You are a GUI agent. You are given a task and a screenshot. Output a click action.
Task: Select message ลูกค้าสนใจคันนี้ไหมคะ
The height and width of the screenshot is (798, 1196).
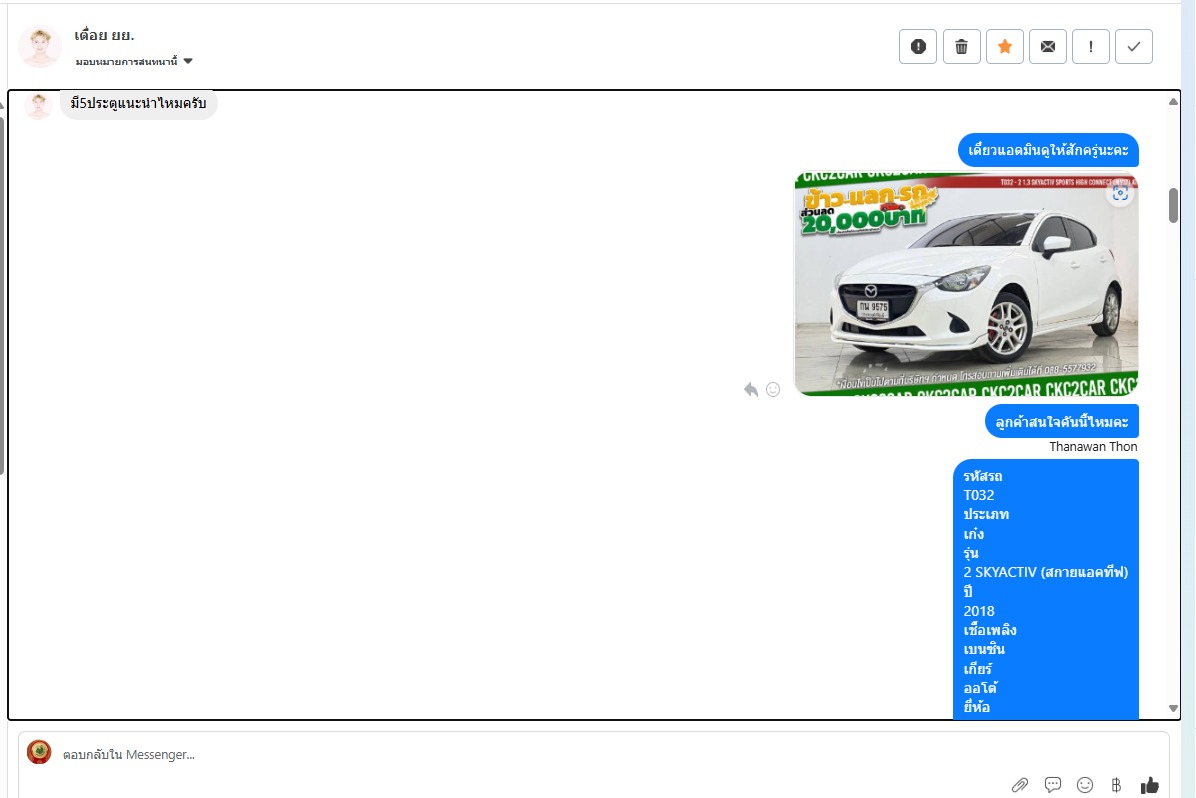[x=1061, y=422]
